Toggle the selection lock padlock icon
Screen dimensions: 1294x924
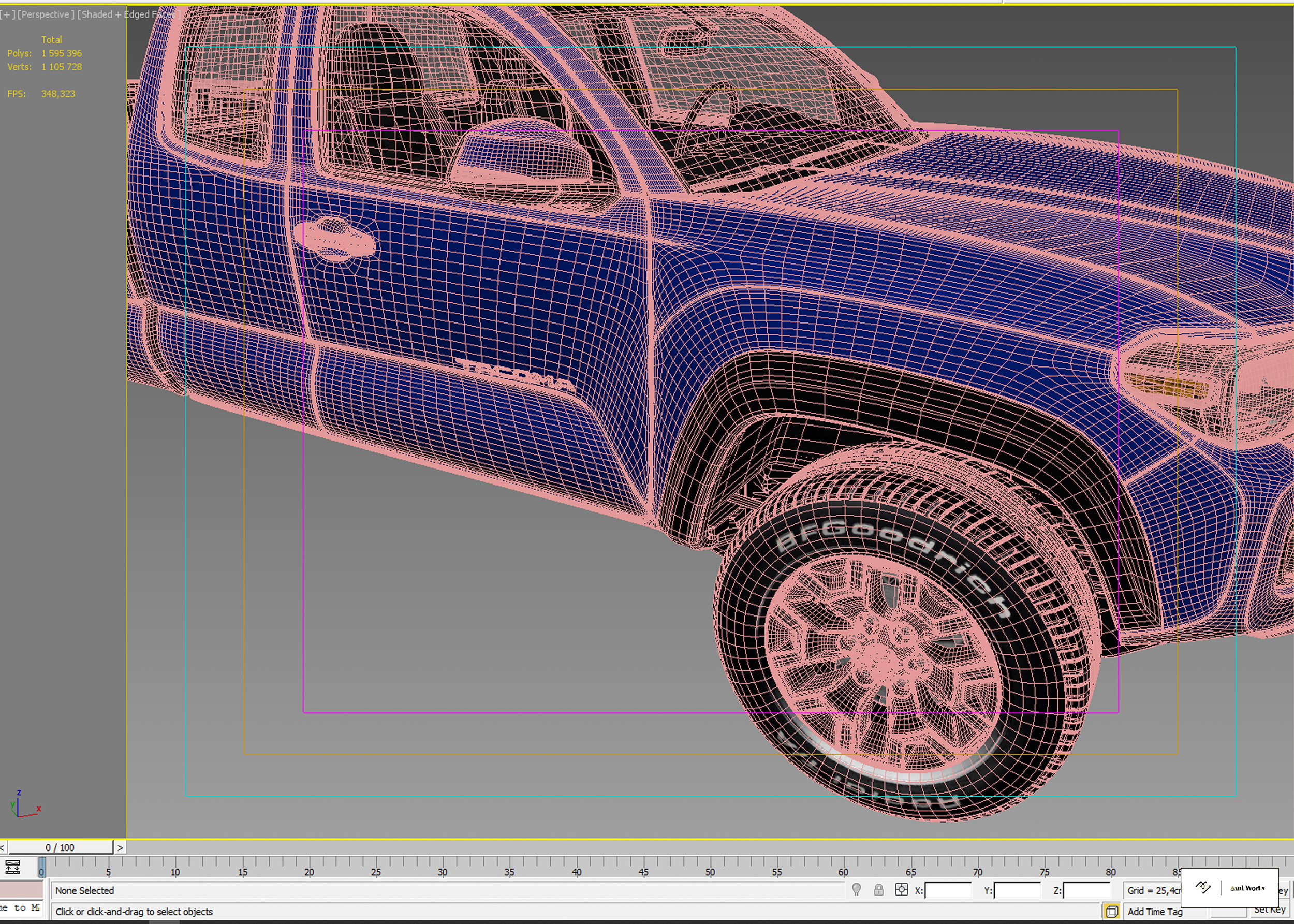(x=879, y=890)
